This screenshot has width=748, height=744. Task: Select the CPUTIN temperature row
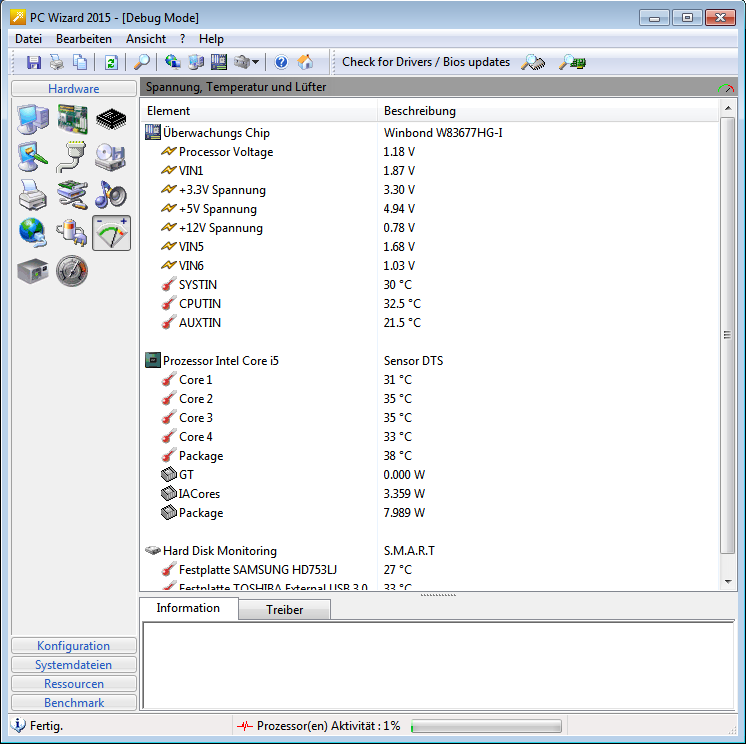tap(429, 304)
